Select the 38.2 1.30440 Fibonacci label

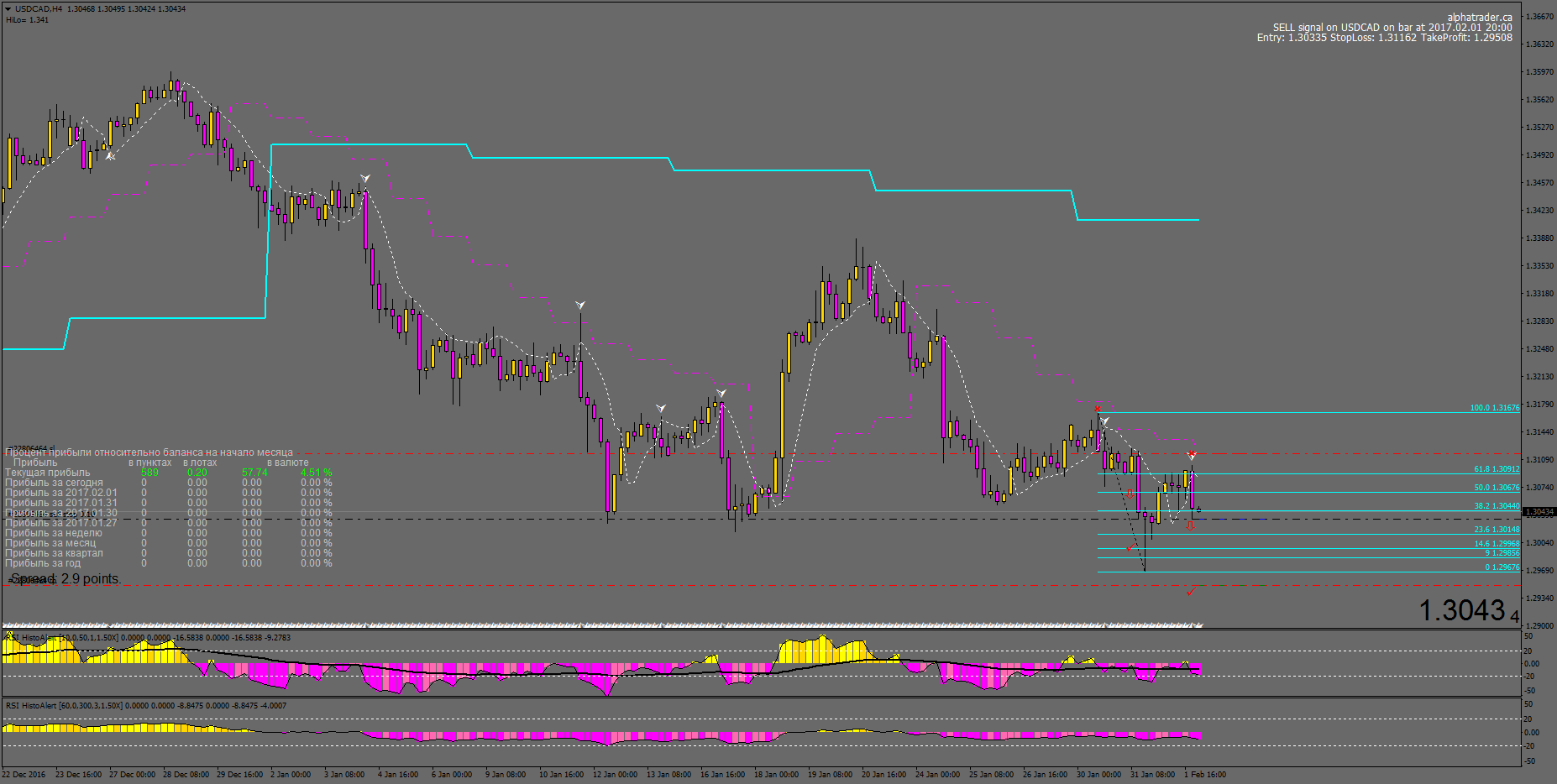point(1497,506)
